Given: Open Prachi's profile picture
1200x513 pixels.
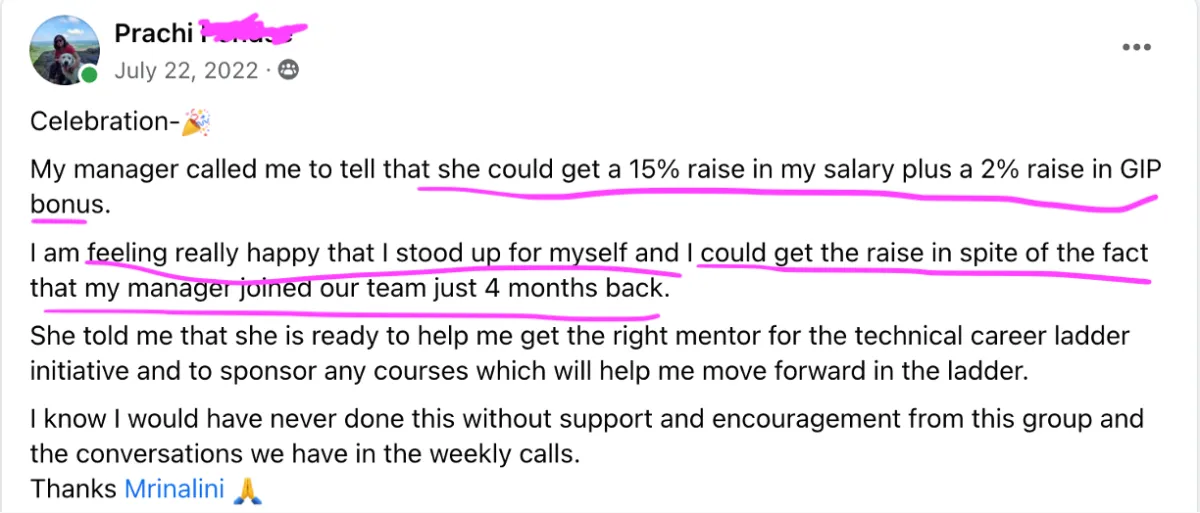Looking at the screenshot, I should 65,50.
